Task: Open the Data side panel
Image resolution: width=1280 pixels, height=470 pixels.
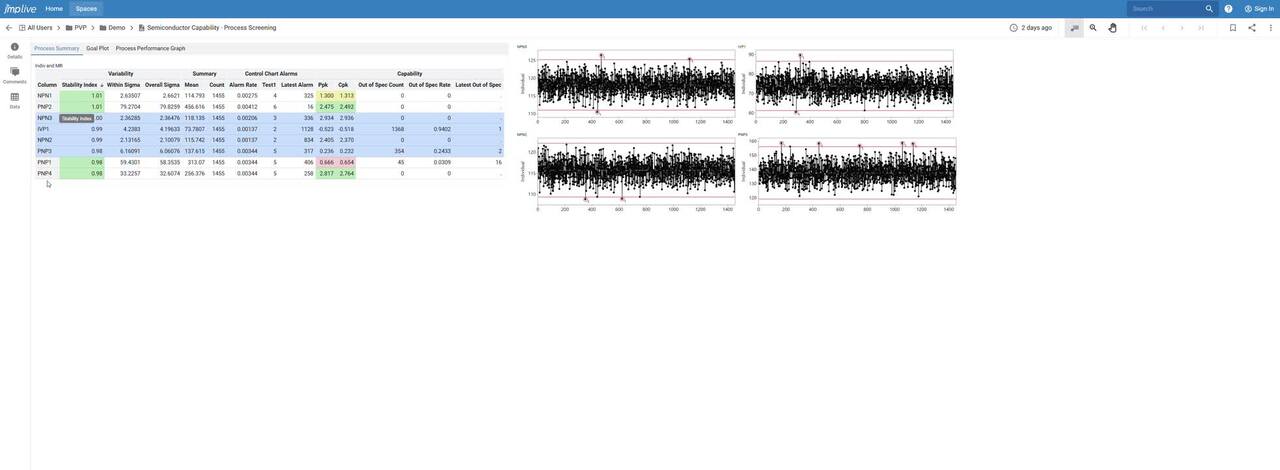Action: coord(14,100)
